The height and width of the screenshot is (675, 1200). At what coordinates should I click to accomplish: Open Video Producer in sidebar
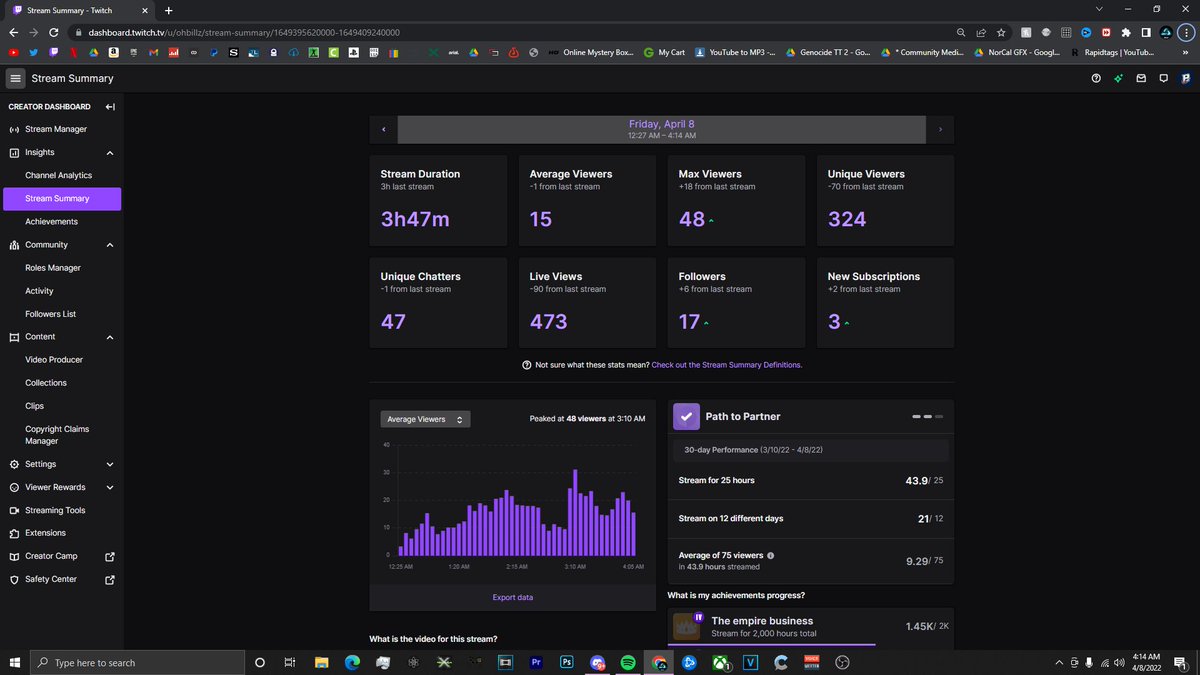54,360
